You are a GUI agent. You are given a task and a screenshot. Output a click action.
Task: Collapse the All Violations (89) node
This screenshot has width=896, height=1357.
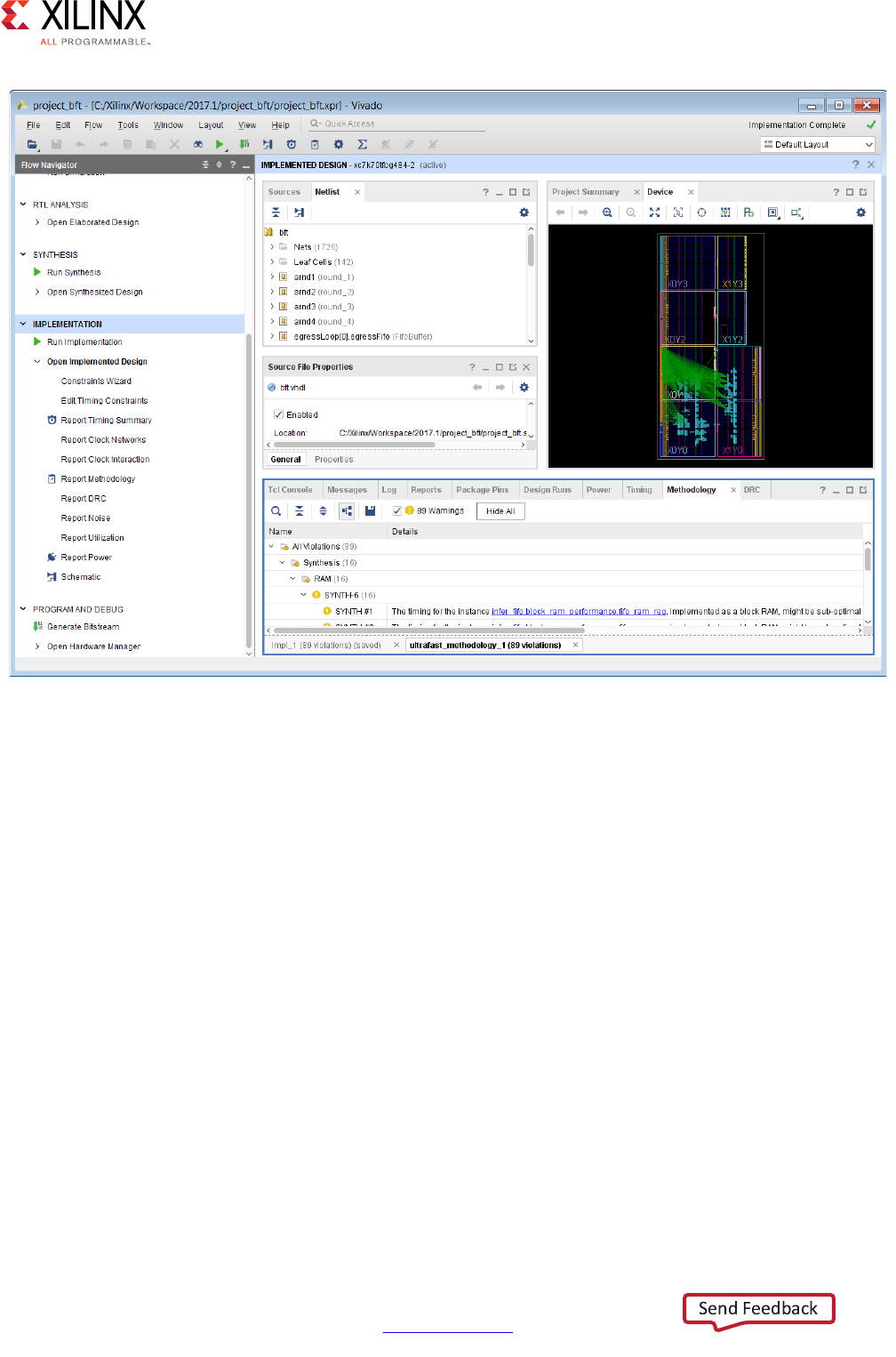(x=272, y=547)
